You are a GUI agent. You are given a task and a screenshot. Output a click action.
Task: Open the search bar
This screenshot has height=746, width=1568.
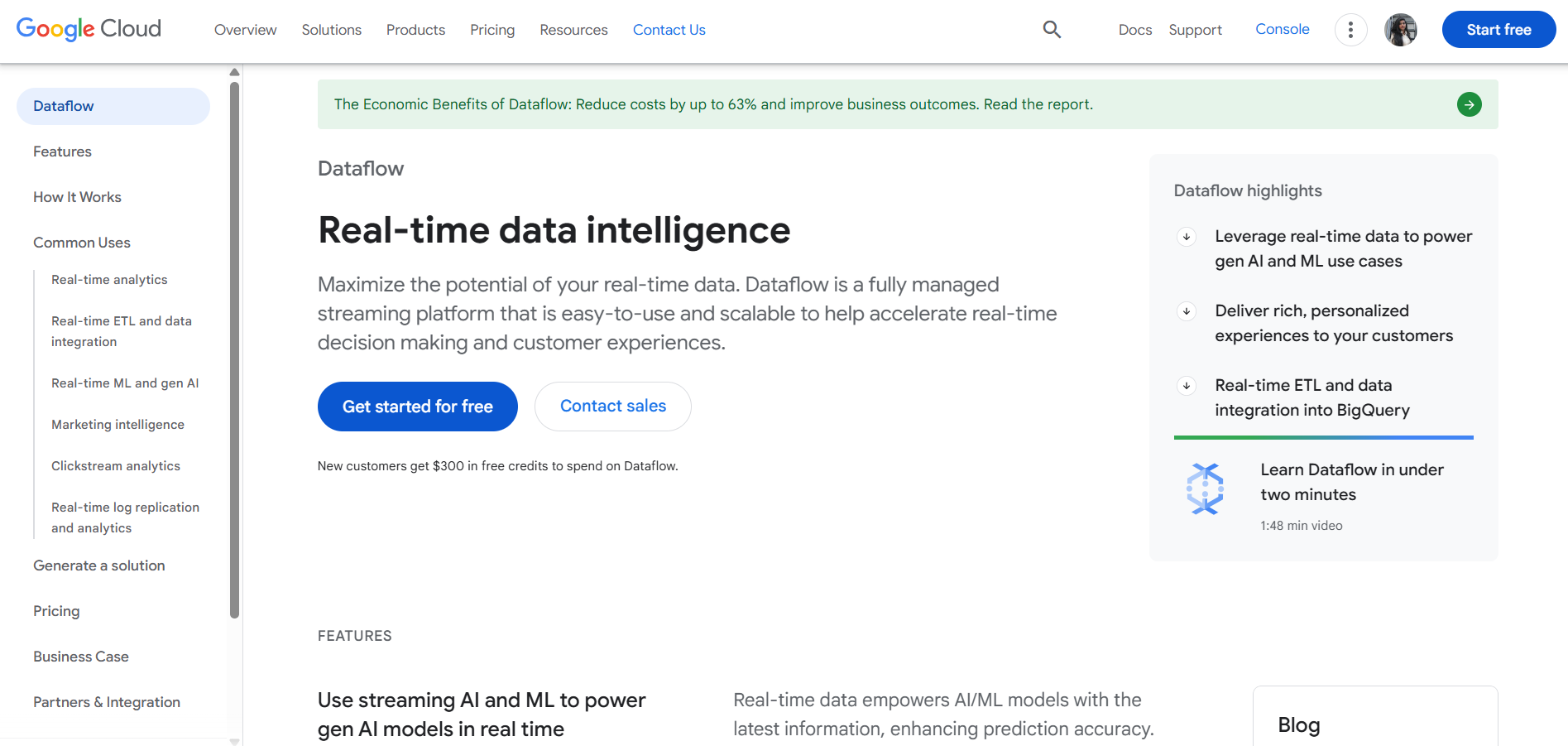1052,29
